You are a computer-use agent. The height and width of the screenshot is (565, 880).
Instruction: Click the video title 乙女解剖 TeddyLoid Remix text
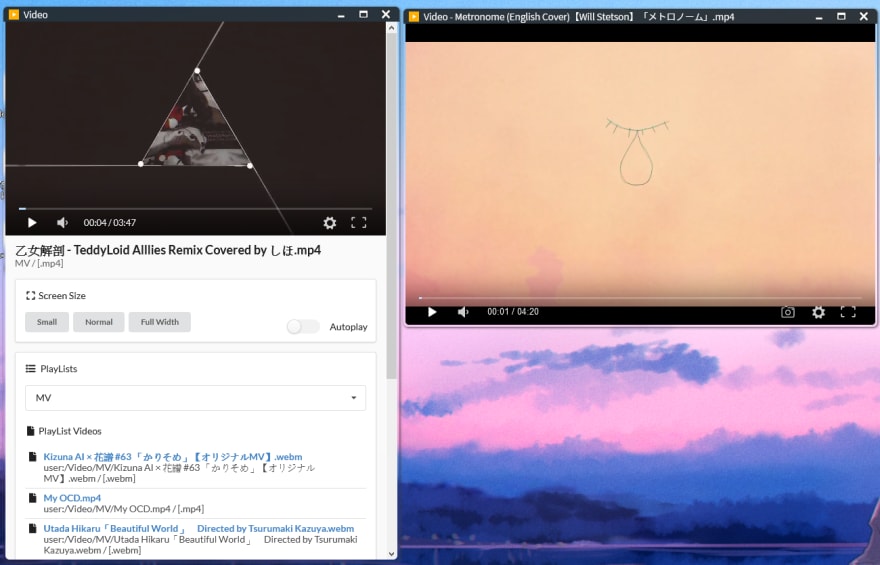pyautogui.click(x=168, y=250)
